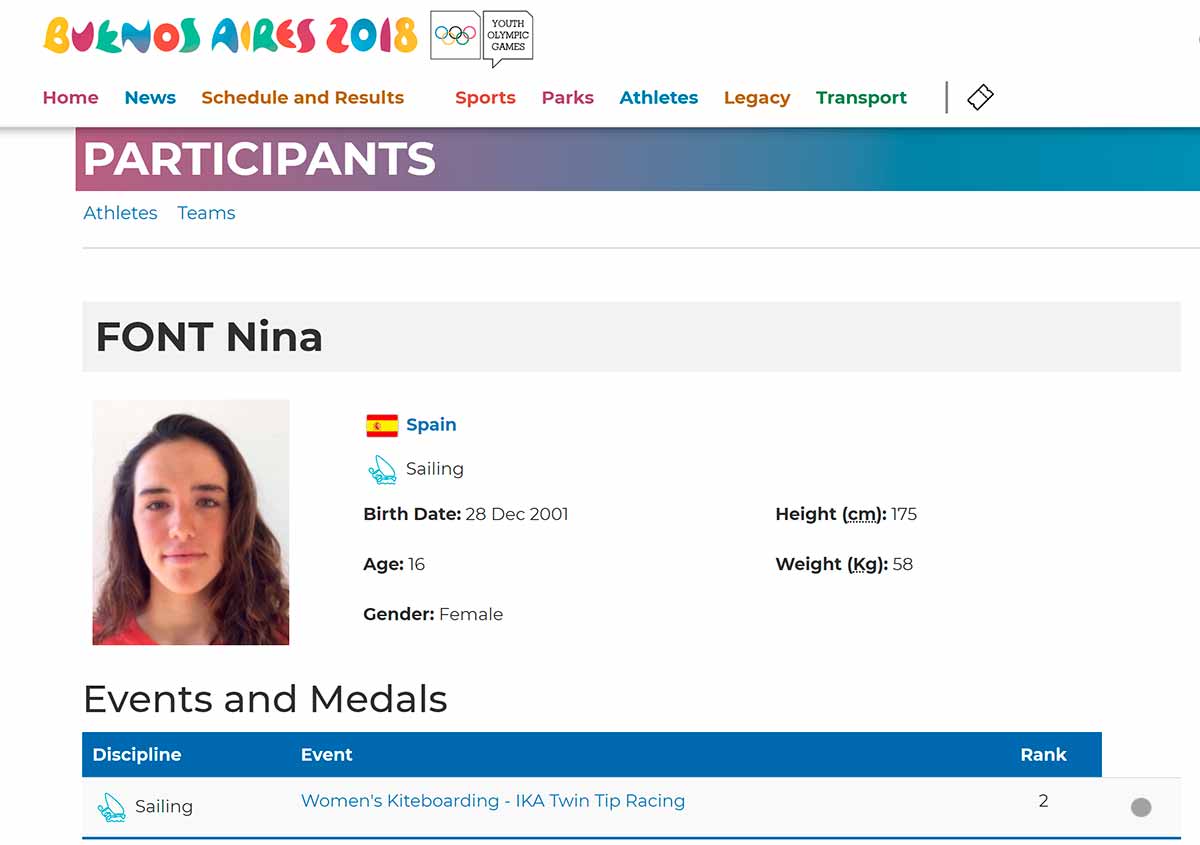Screen dimensions: 1200x845
Task: Switch to the Teams sub-tab
Action: (206, 213)
